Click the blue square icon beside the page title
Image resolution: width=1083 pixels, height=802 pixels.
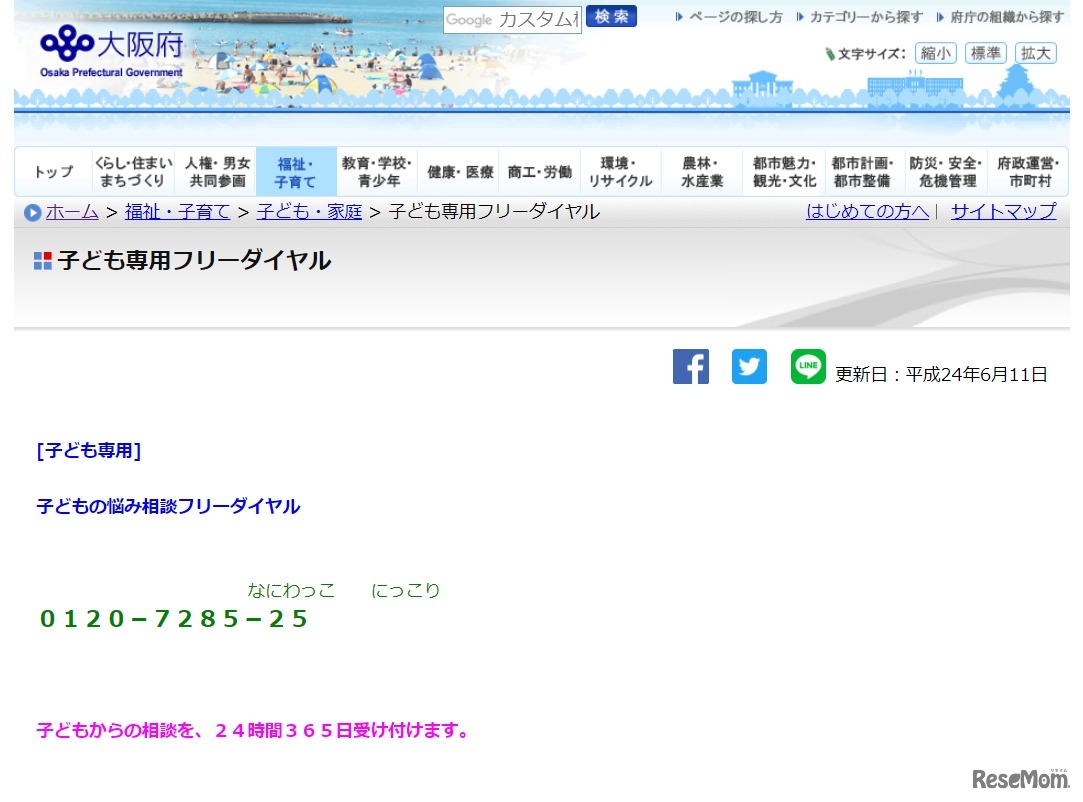(41, 260)
